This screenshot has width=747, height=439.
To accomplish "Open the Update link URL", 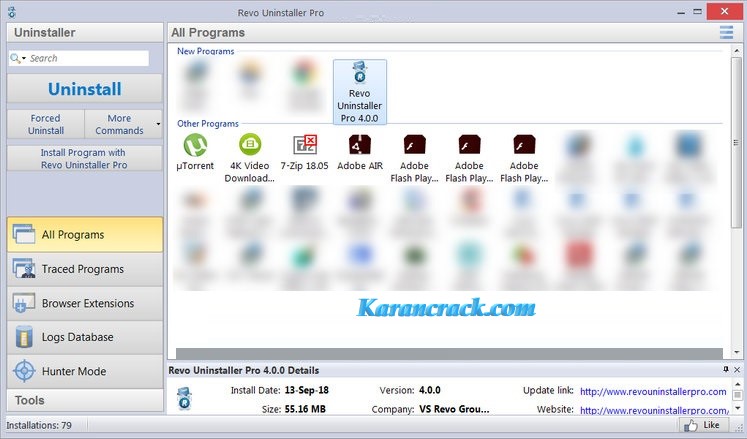I will click(x=653, y=392).
